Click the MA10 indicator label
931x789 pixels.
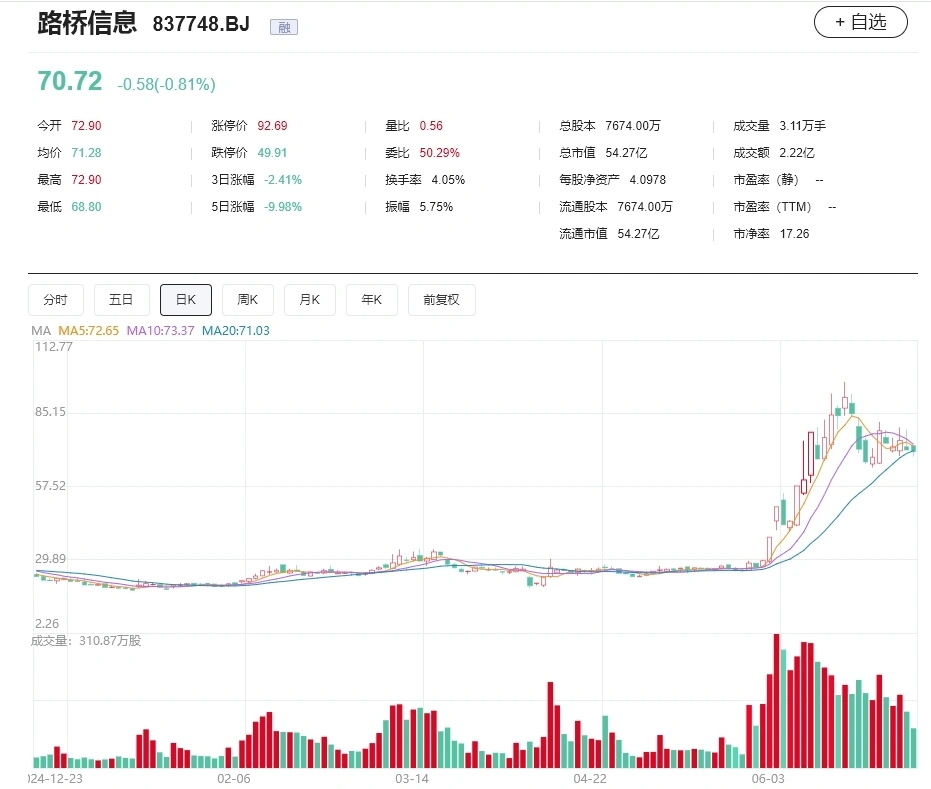pos(160,331)
